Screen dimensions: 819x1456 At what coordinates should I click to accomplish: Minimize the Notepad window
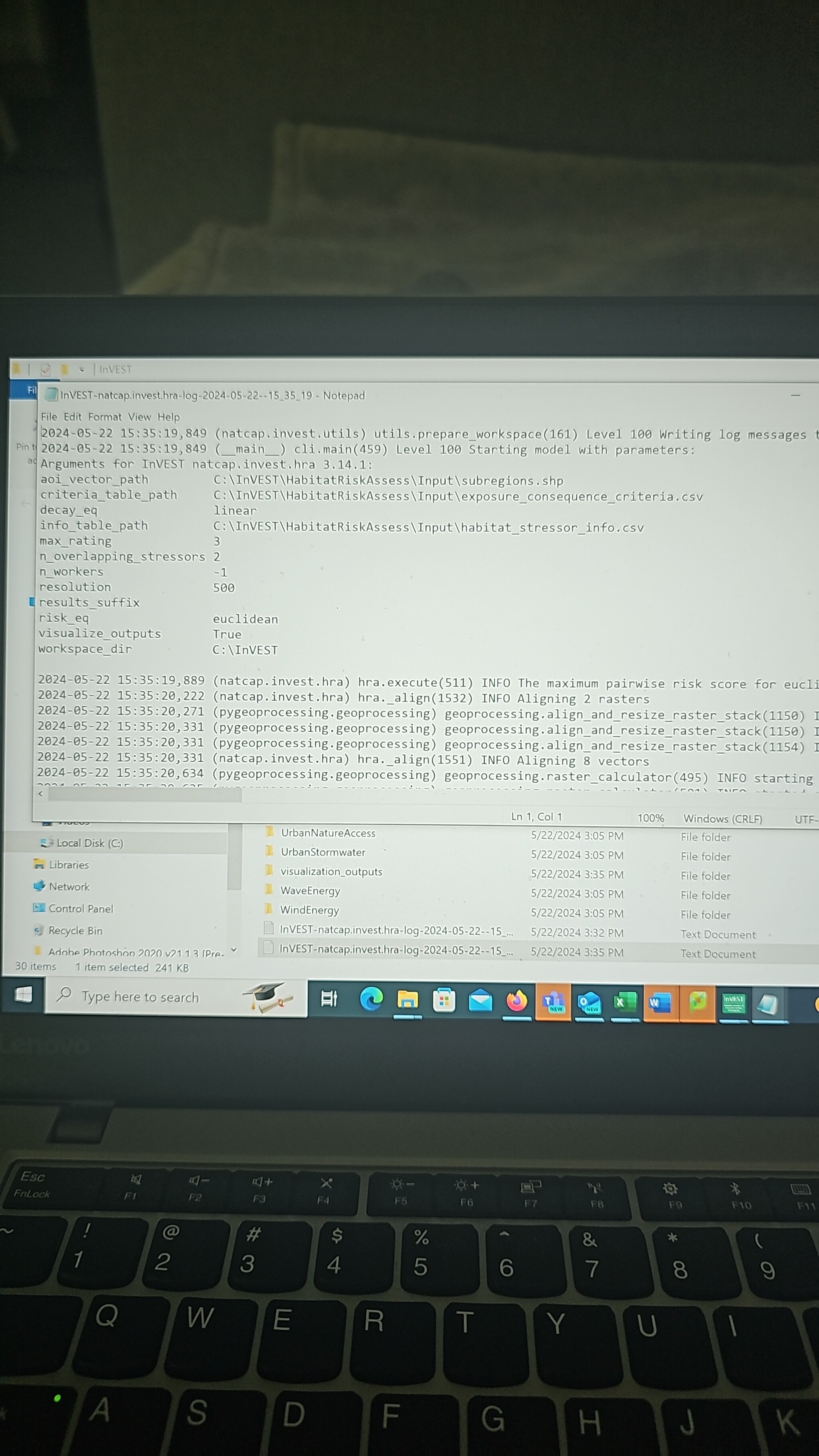coord(795,396)
